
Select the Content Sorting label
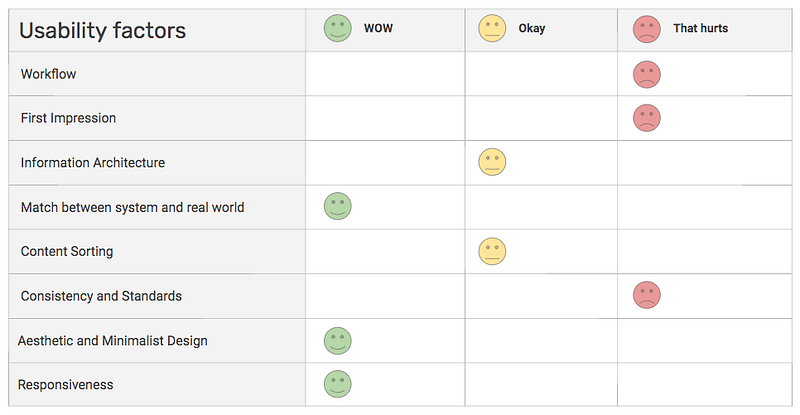tap(67, 251)
